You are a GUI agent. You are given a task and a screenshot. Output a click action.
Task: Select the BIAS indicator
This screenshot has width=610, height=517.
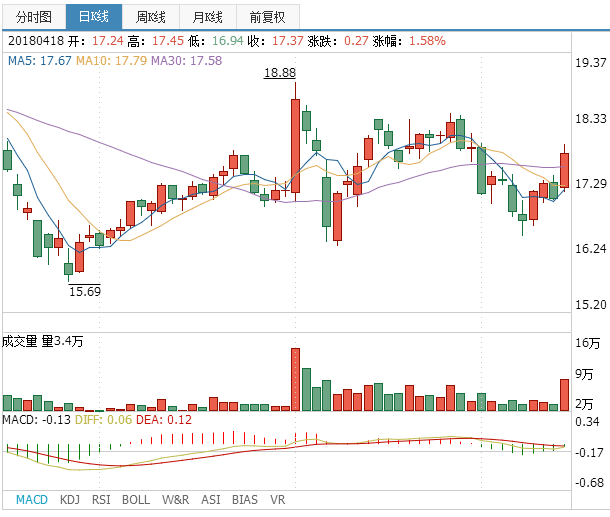pos(245,499)
